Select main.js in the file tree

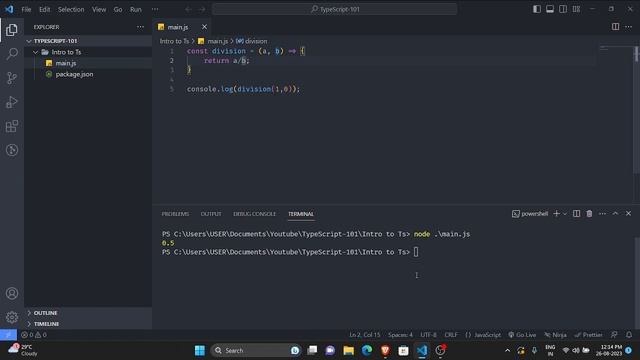coord(88,63)
